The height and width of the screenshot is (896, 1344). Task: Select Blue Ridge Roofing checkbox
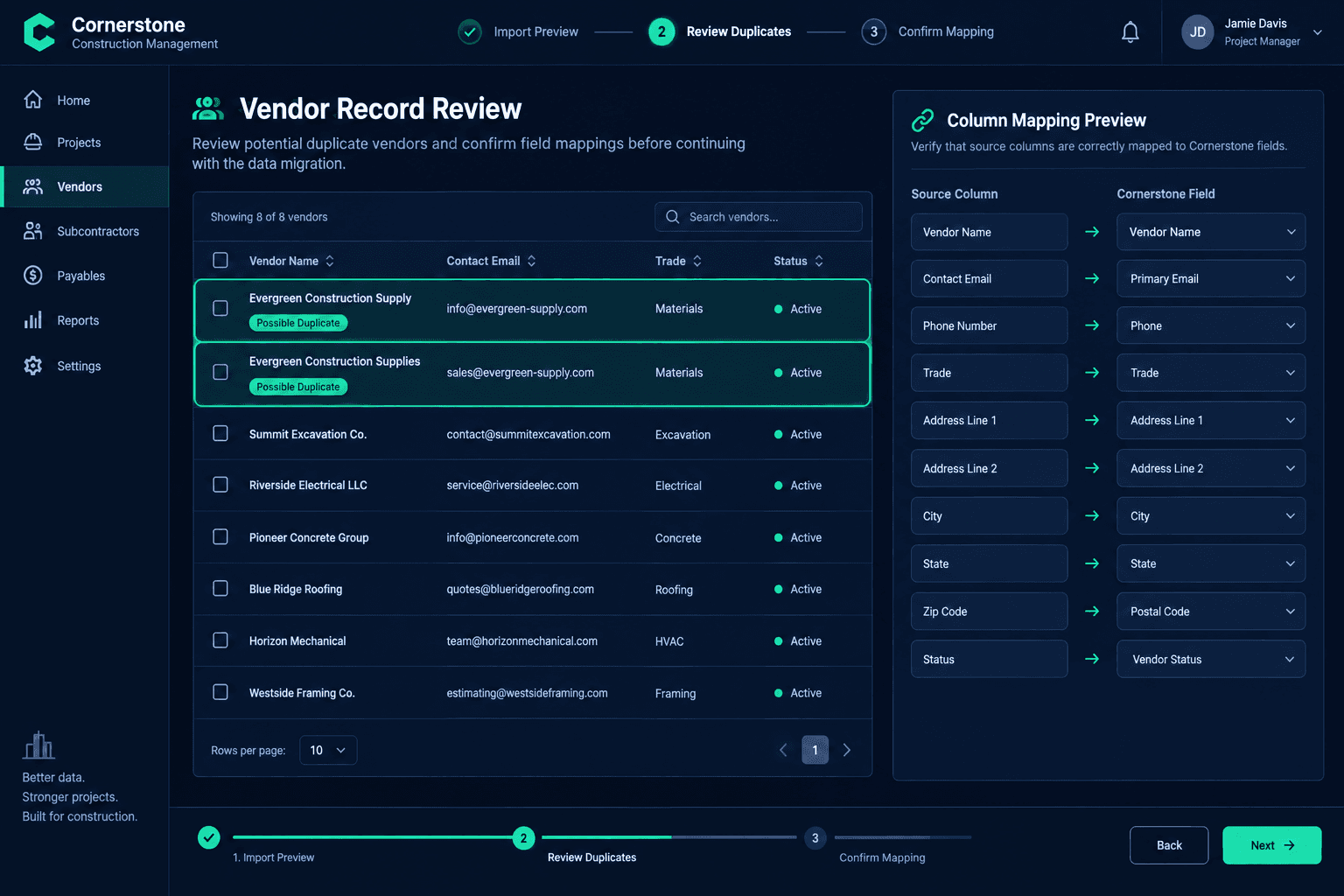tap(220, 588)
